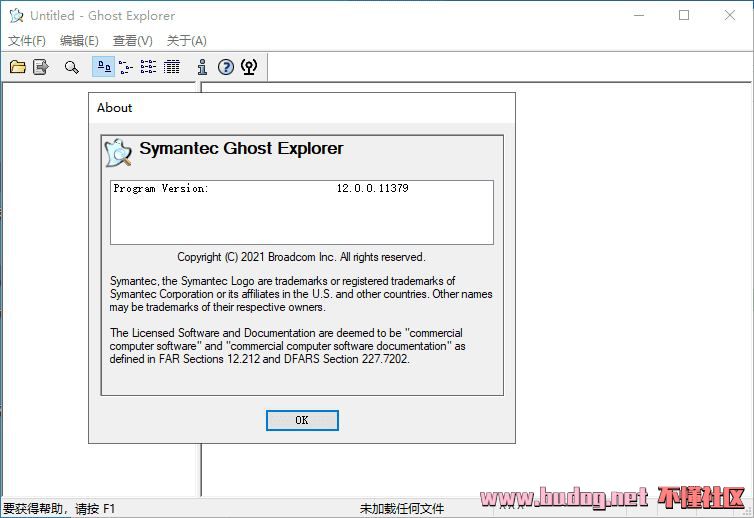Click the Program Version information box
The image size is (754, 518).
[301, 212]
